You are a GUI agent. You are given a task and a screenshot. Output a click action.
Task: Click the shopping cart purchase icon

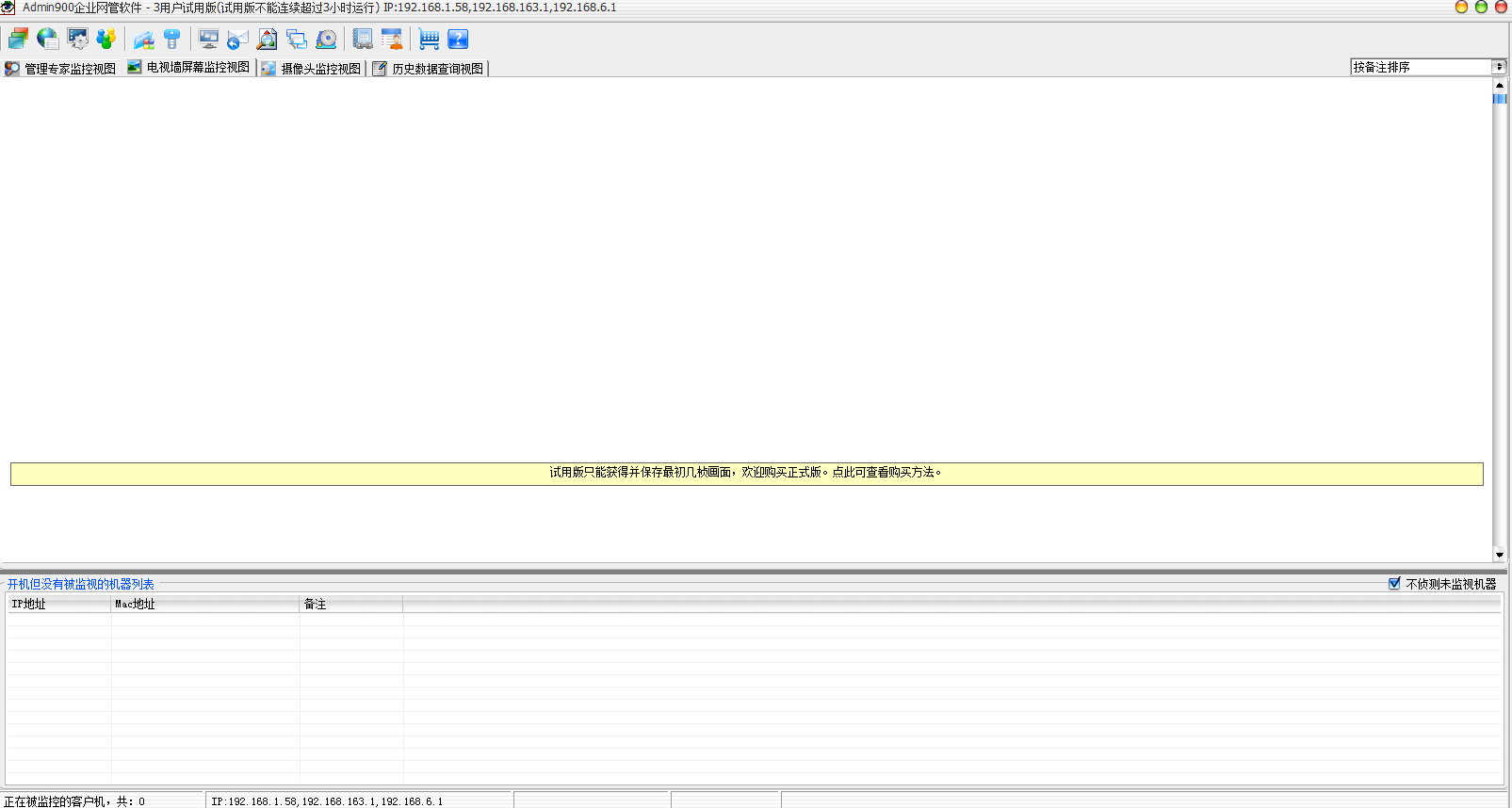(x=429, y=39)
